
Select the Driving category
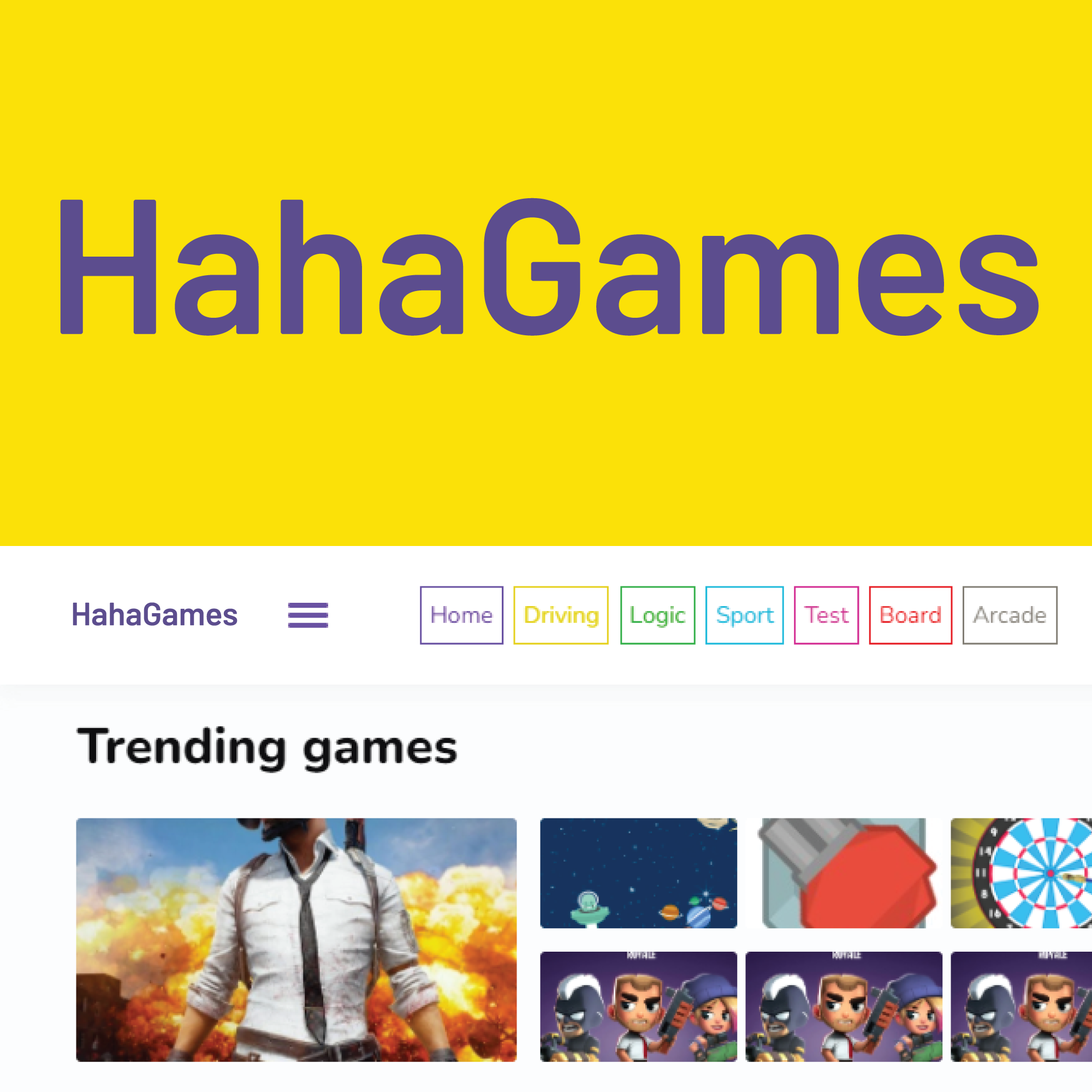point(561,615)
